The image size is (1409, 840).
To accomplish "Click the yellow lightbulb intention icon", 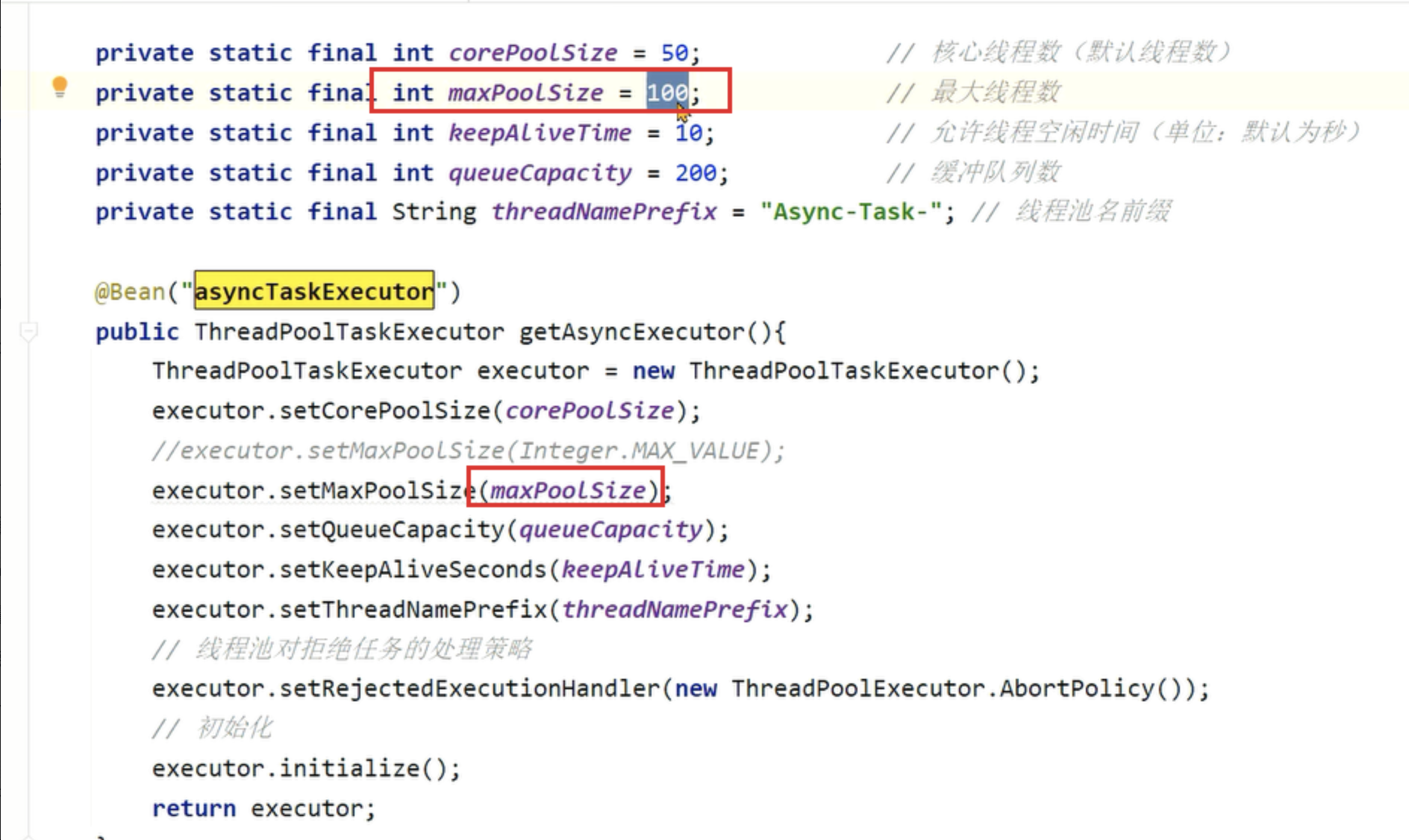I will (60, 87).
